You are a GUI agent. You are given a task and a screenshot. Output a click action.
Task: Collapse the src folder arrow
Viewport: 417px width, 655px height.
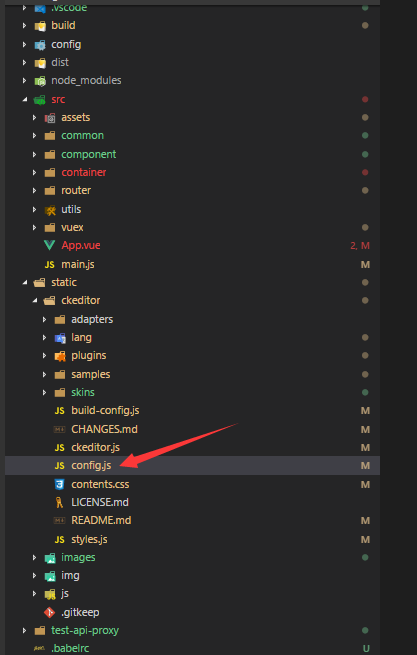pos(25,99)
